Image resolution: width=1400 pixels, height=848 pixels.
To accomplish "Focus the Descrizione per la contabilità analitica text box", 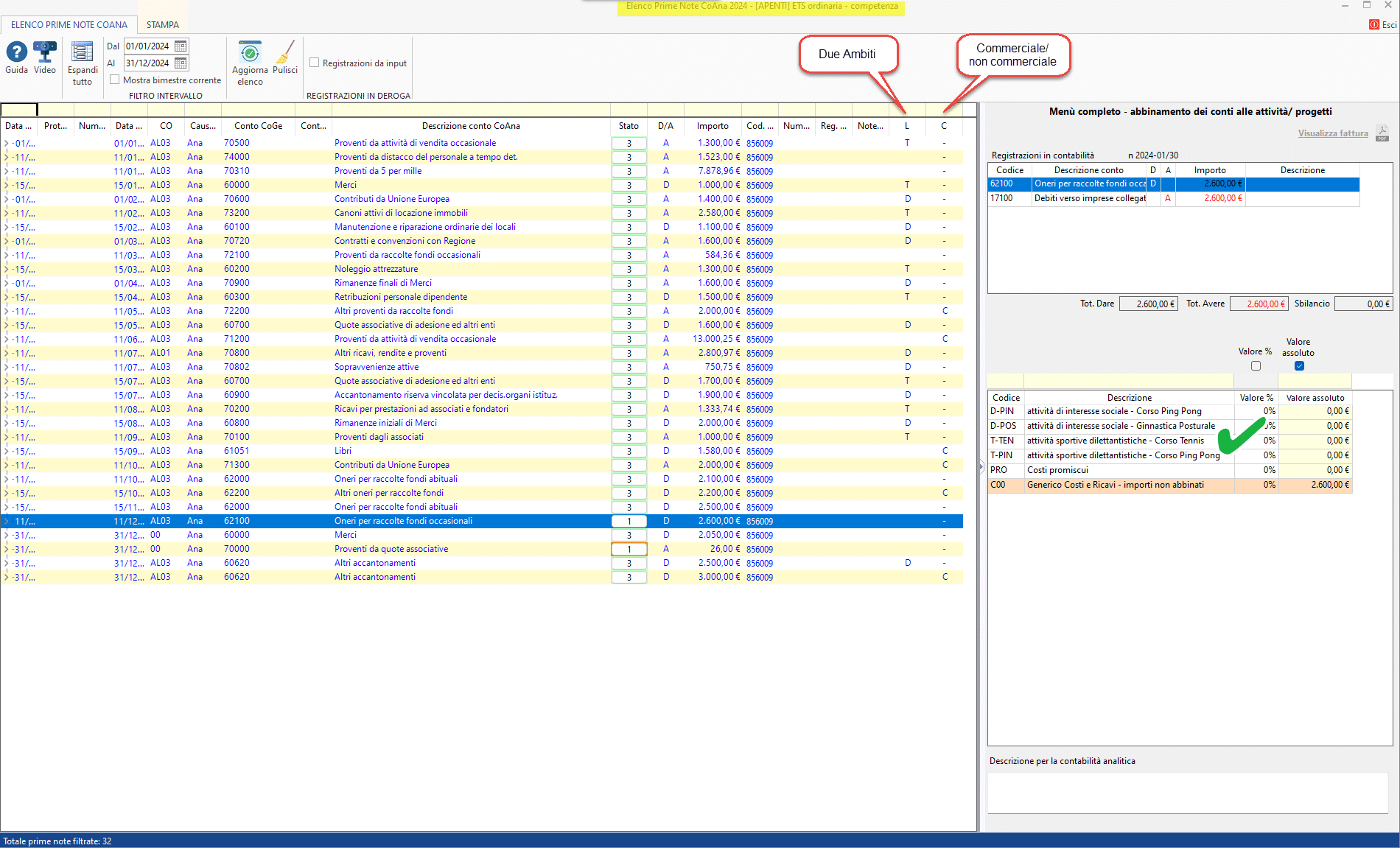I will 1188,793.
